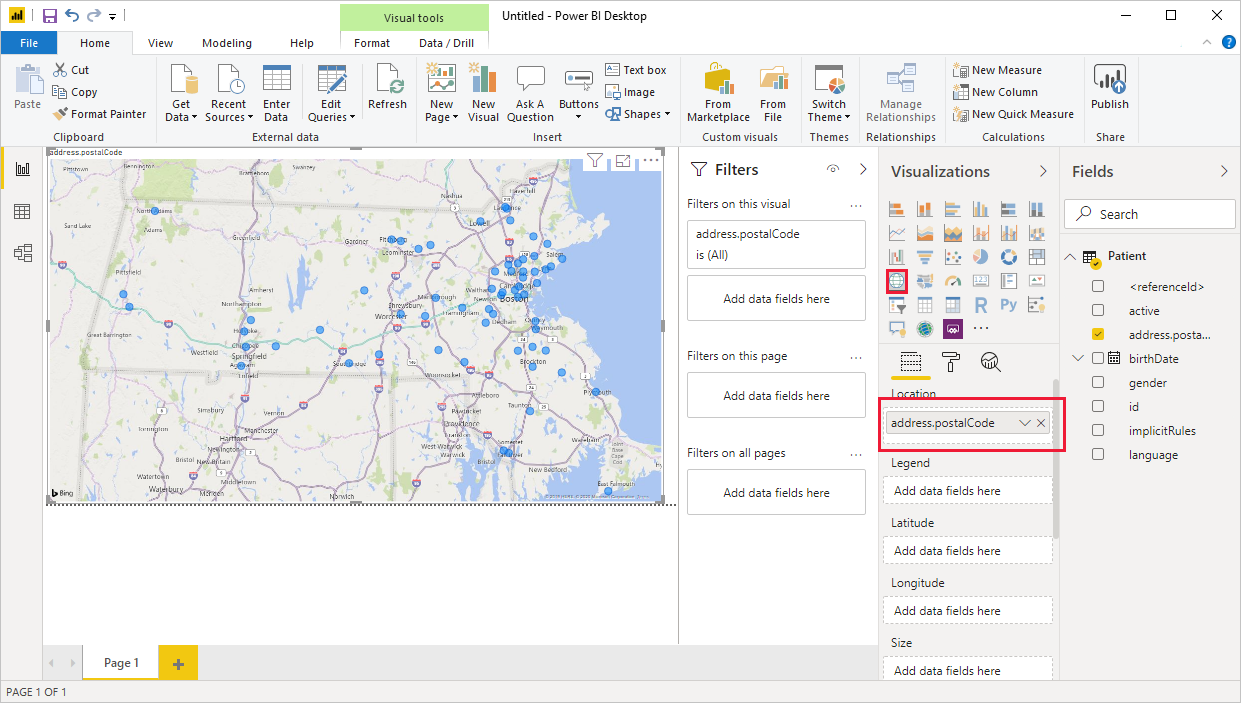
Task: Toggle the Filters pane eye visibility icon
Action: pos(833,170)
